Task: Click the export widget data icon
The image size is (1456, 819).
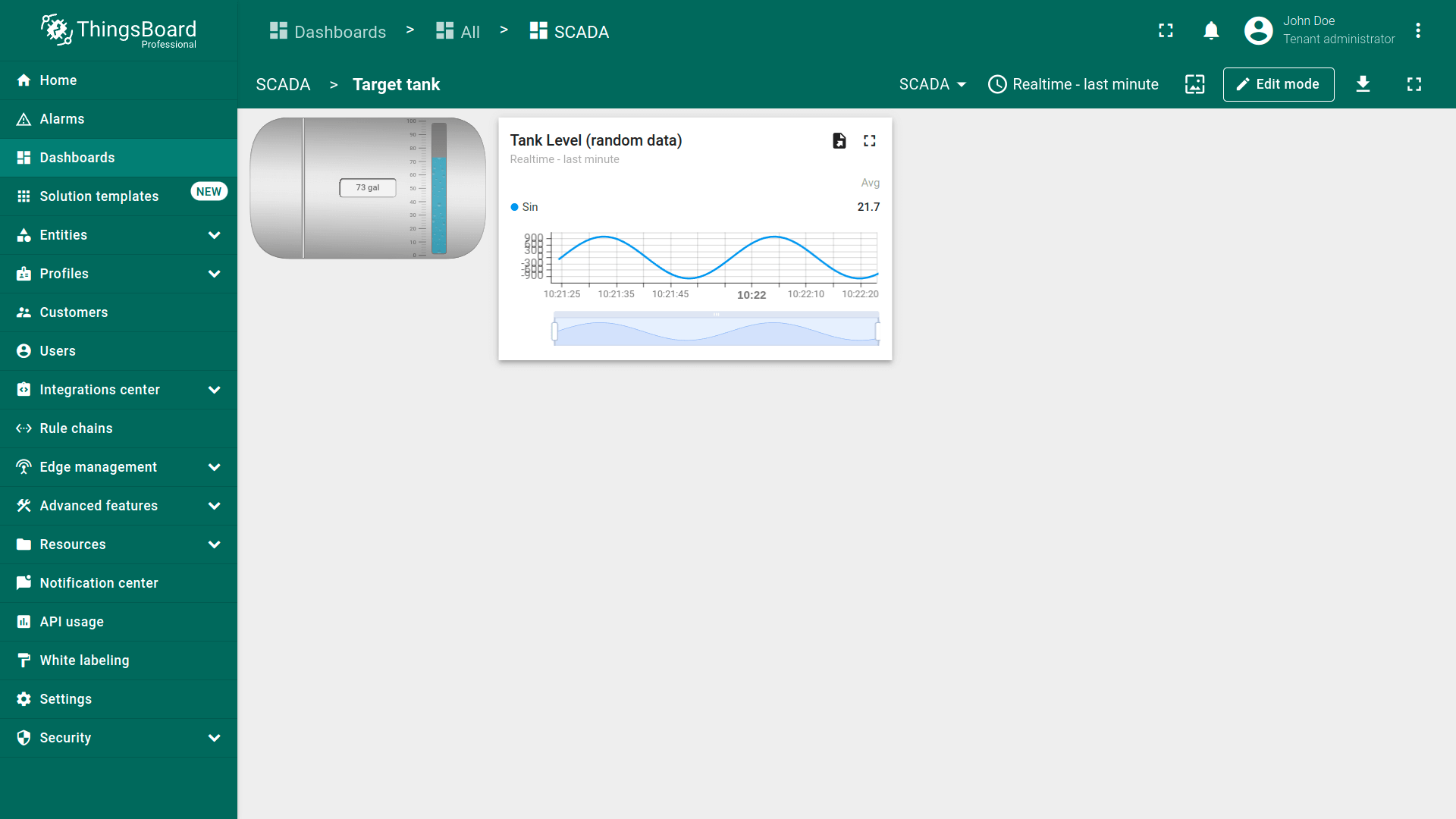Action: coord(839,141)
